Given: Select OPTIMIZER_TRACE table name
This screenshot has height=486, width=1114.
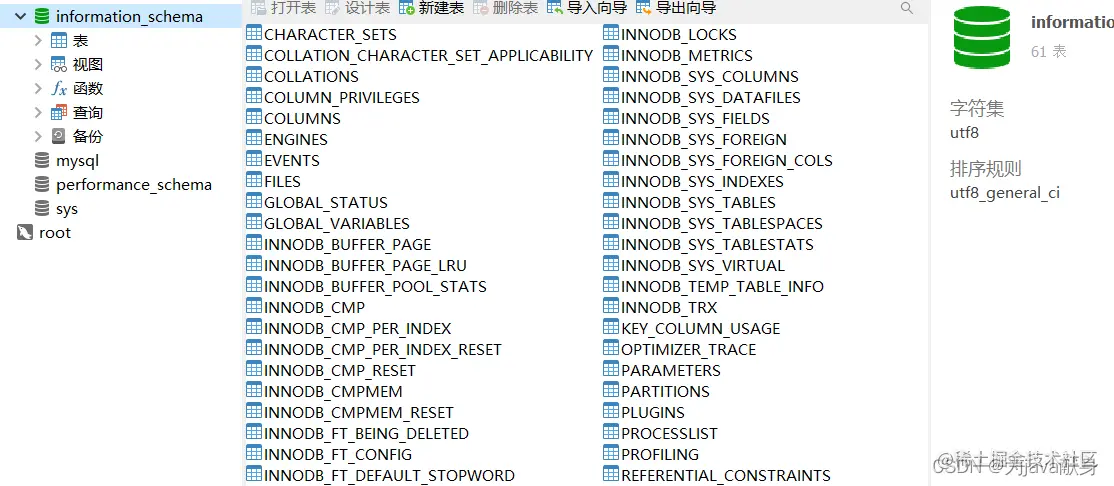Looking at the screenshot, I should (x=689, y=350).
